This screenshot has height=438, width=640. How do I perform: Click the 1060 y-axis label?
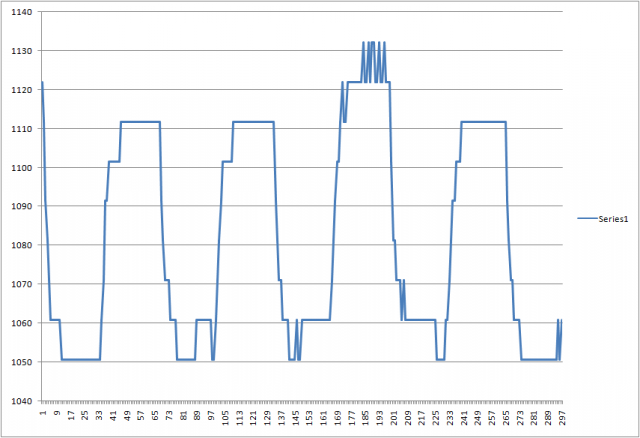pos(21,324)
